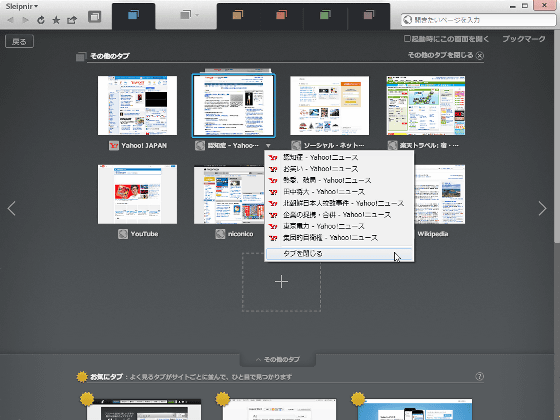Go to next page with right chevron

[x=542, y=209]
